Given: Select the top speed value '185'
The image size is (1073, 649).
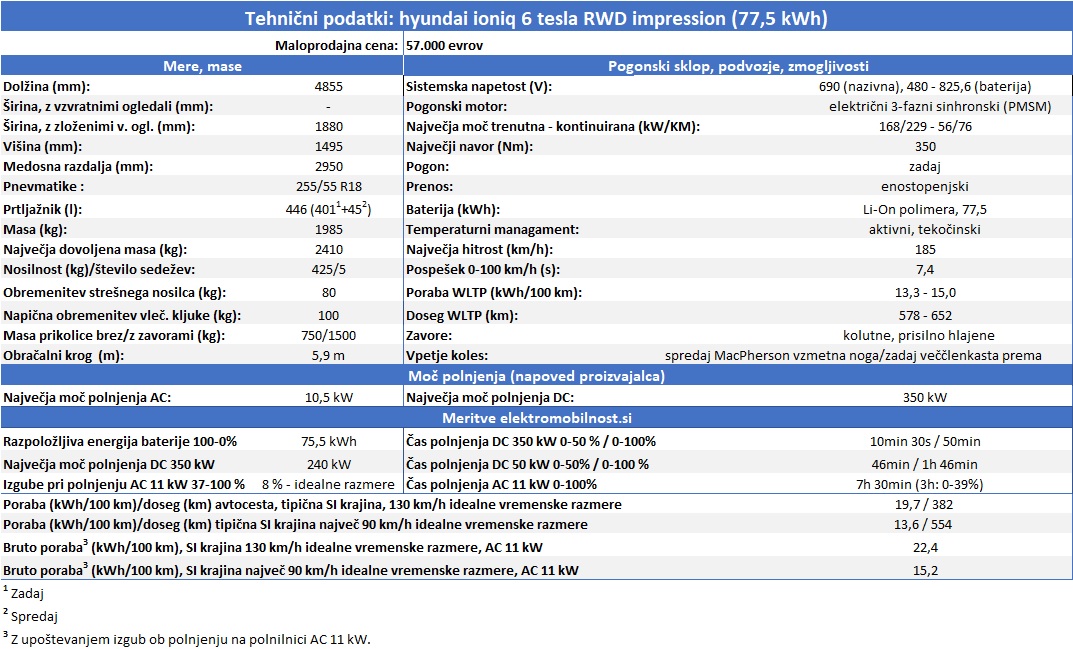Looking at the screenshot, I should (x=925, y=250).
